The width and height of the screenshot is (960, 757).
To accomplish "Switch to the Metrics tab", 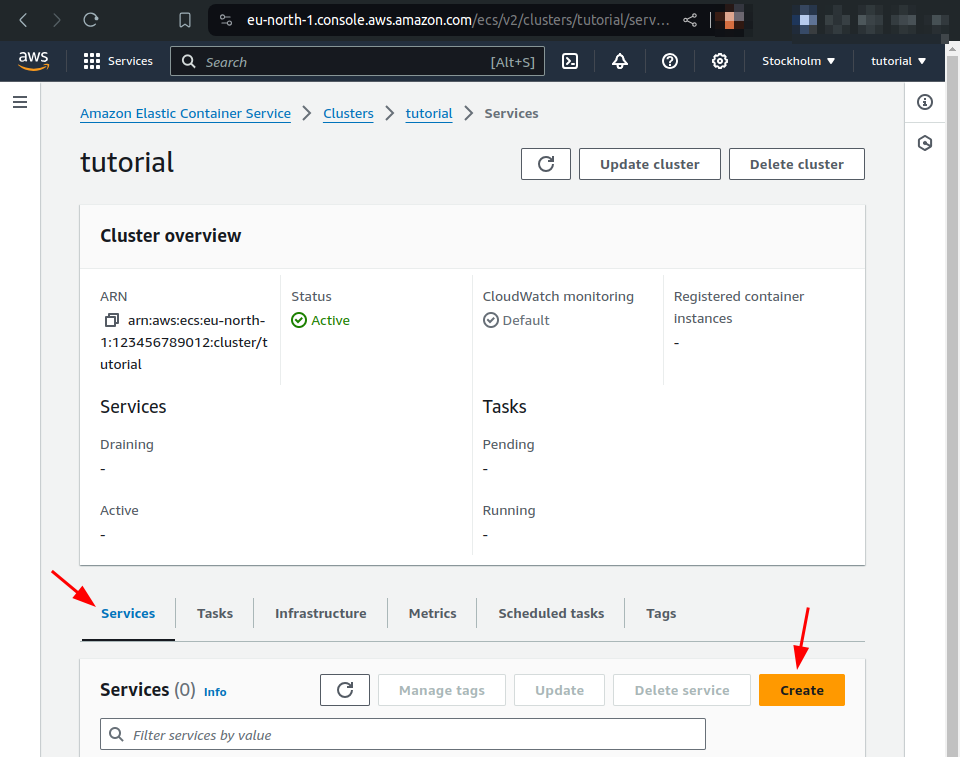I will click(x=432, y=613).
